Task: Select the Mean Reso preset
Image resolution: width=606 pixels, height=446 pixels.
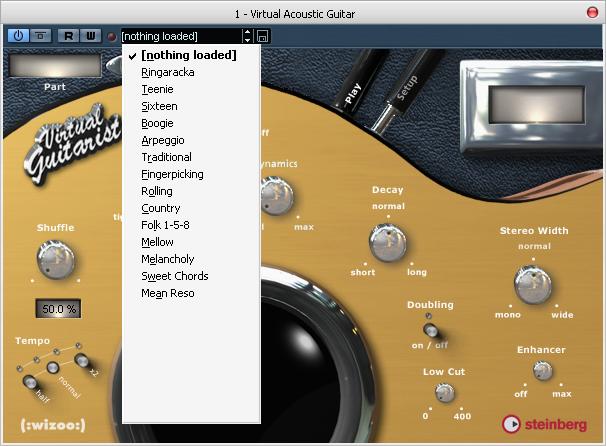Action: (167, 293)
